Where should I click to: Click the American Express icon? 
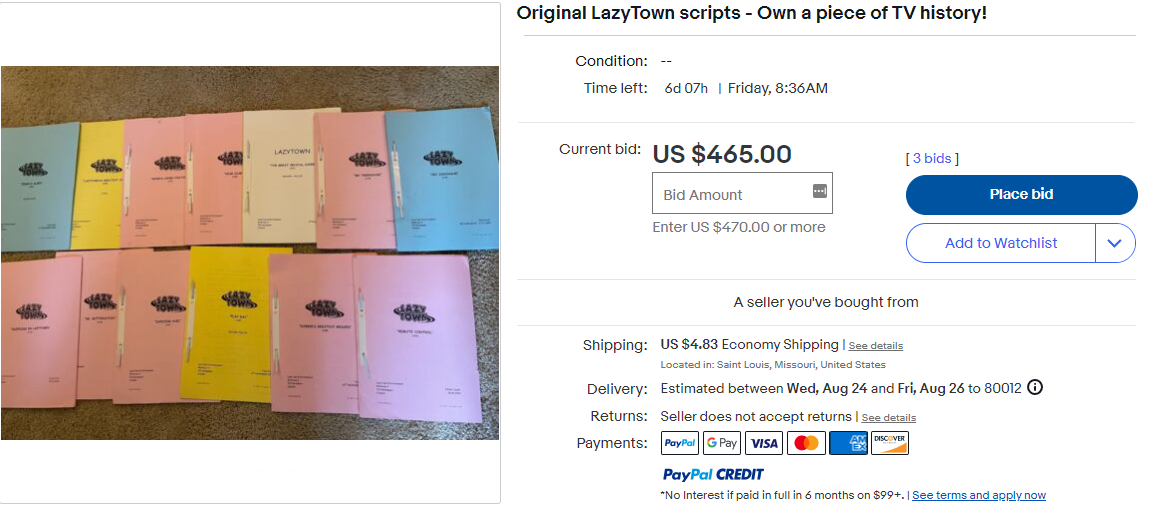[848, 443]
